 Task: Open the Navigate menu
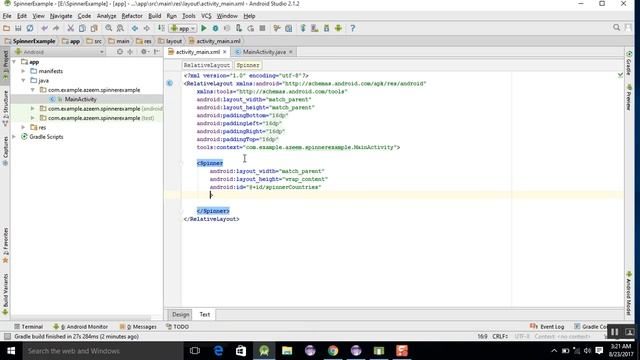[x=61, y=16]
